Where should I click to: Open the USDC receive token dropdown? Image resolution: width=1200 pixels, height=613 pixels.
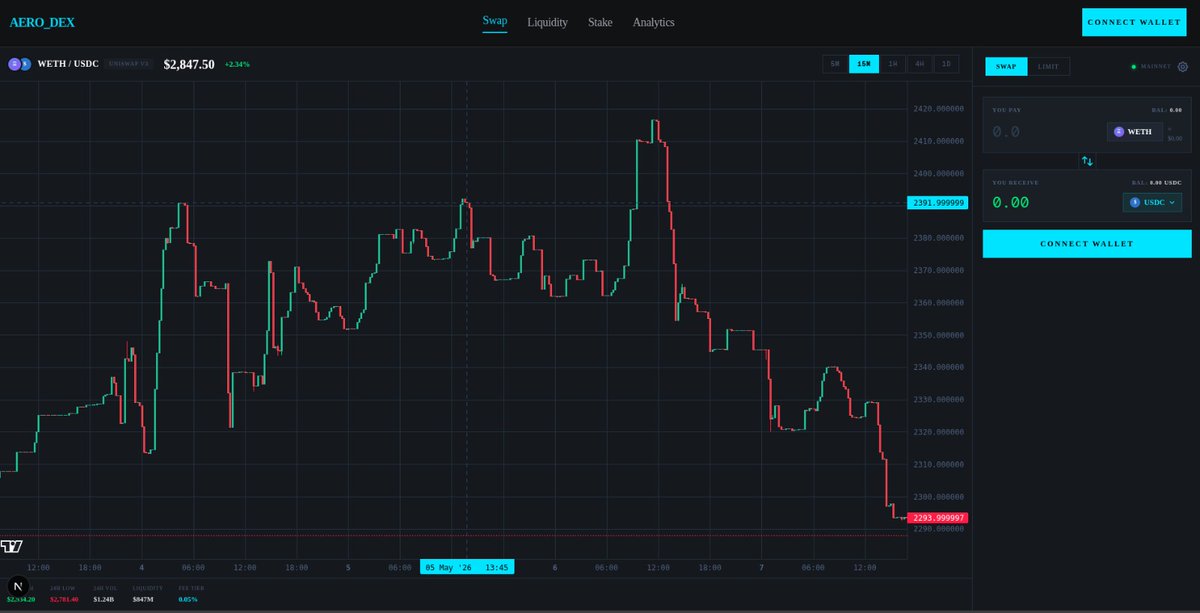click(1152, 202)
